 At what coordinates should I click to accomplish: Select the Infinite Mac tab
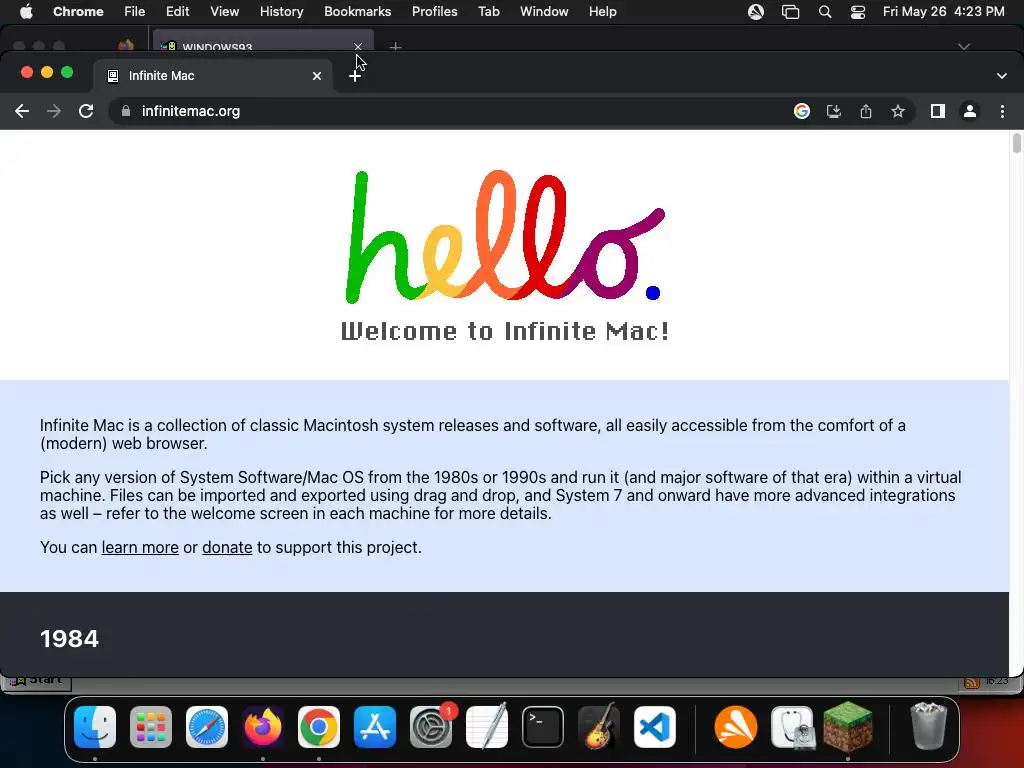point(214,76)
